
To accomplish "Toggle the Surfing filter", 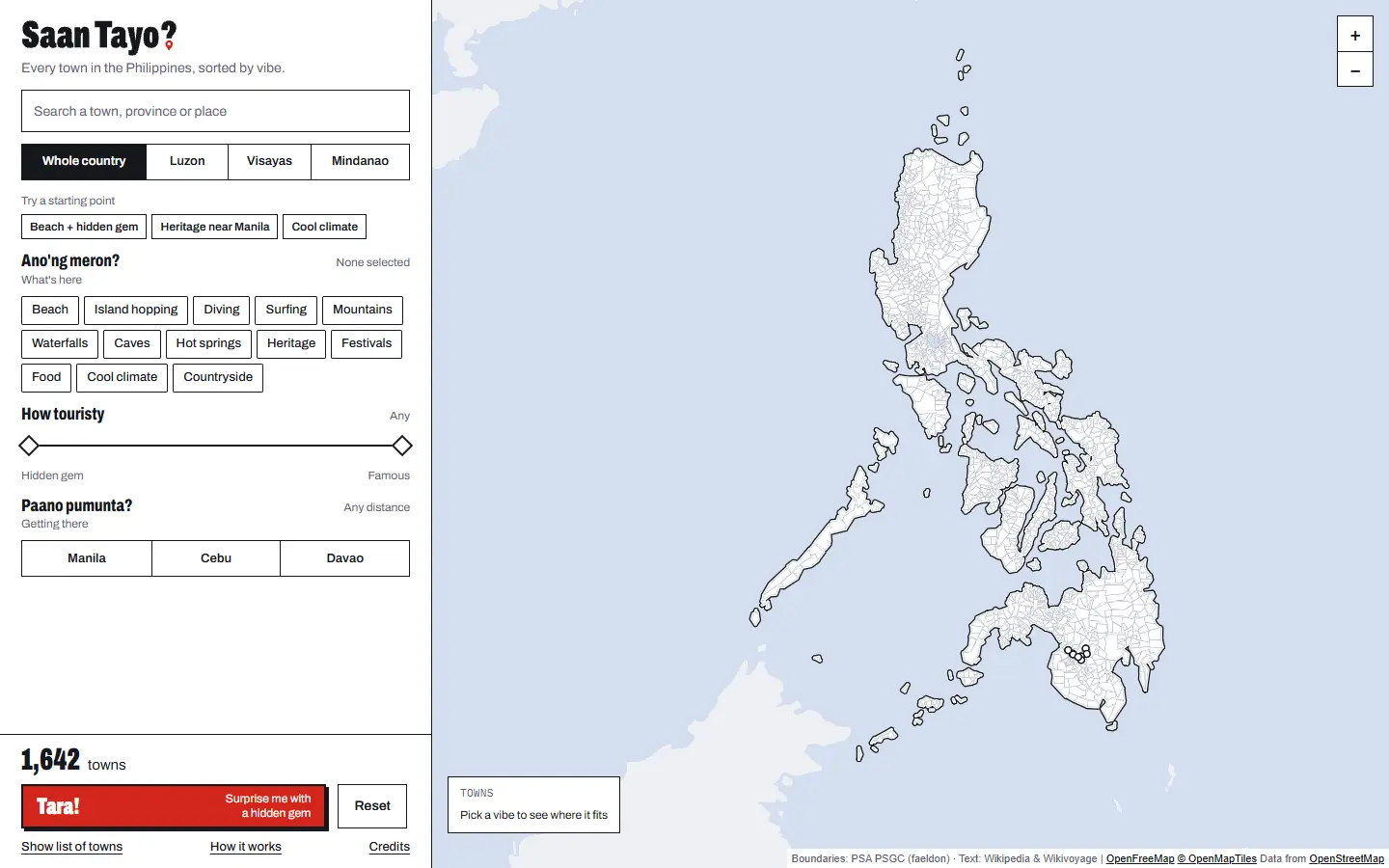I will [x=286, y=310].
